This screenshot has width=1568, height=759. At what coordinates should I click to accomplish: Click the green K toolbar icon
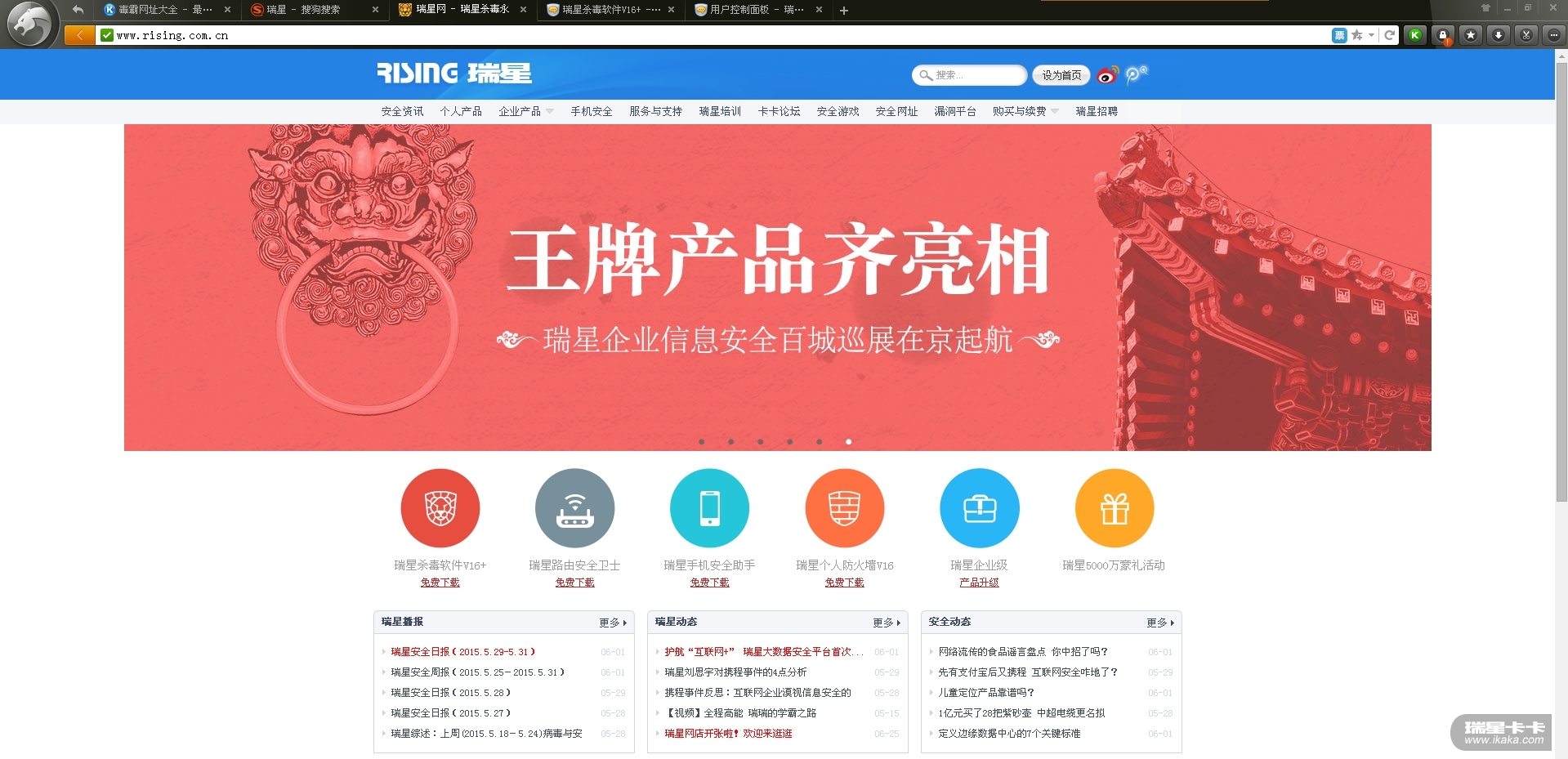(x=1415, y=35)
